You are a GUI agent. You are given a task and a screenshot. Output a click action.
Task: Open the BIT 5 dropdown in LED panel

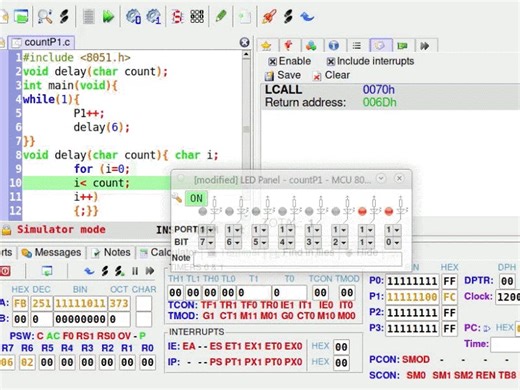[260, 242]
